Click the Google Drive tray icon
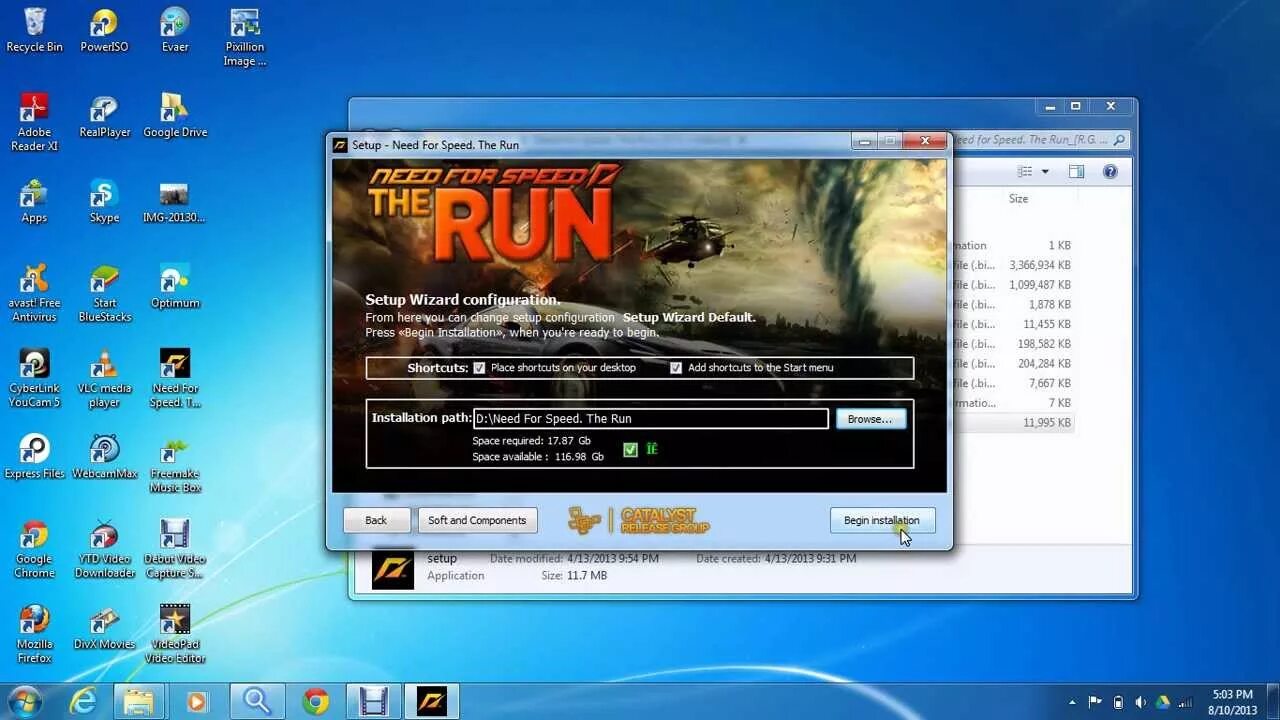This screenshot has height=720, width=1280. pyautogui.click(x=1163, y=702)
